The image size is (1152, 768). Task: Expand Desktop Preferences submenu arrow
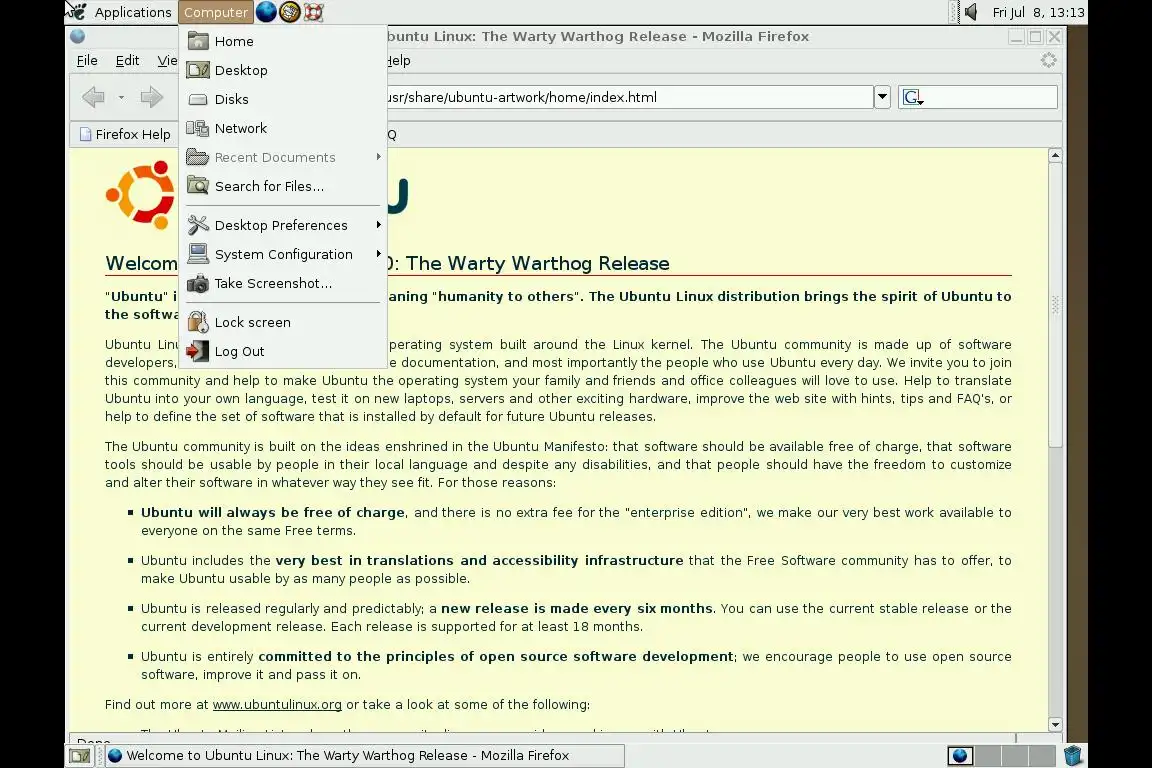(378, 225)
